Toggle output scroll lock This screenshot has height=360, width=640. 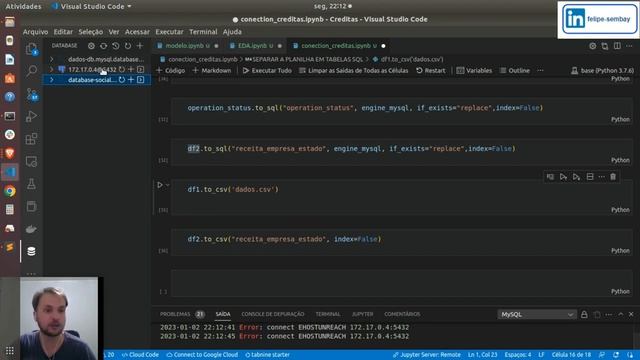pyautogui.click(x=584, y=314)
